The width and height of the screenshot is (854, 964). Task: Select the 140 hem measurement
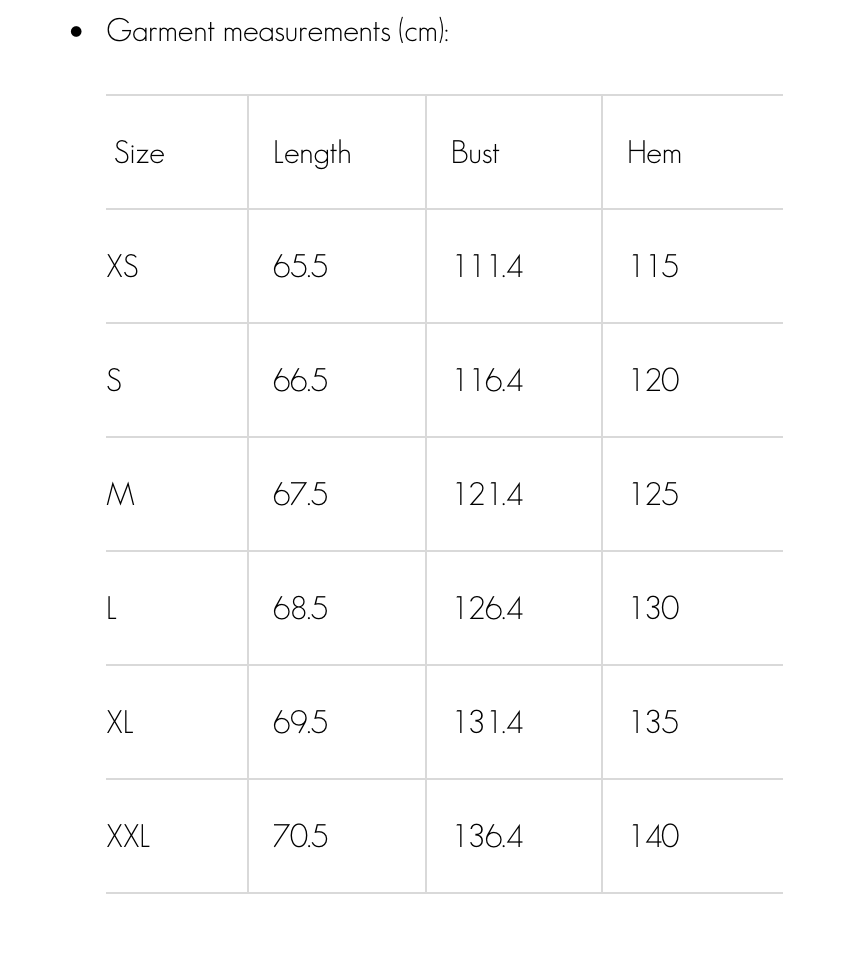(x=654, y=837)
